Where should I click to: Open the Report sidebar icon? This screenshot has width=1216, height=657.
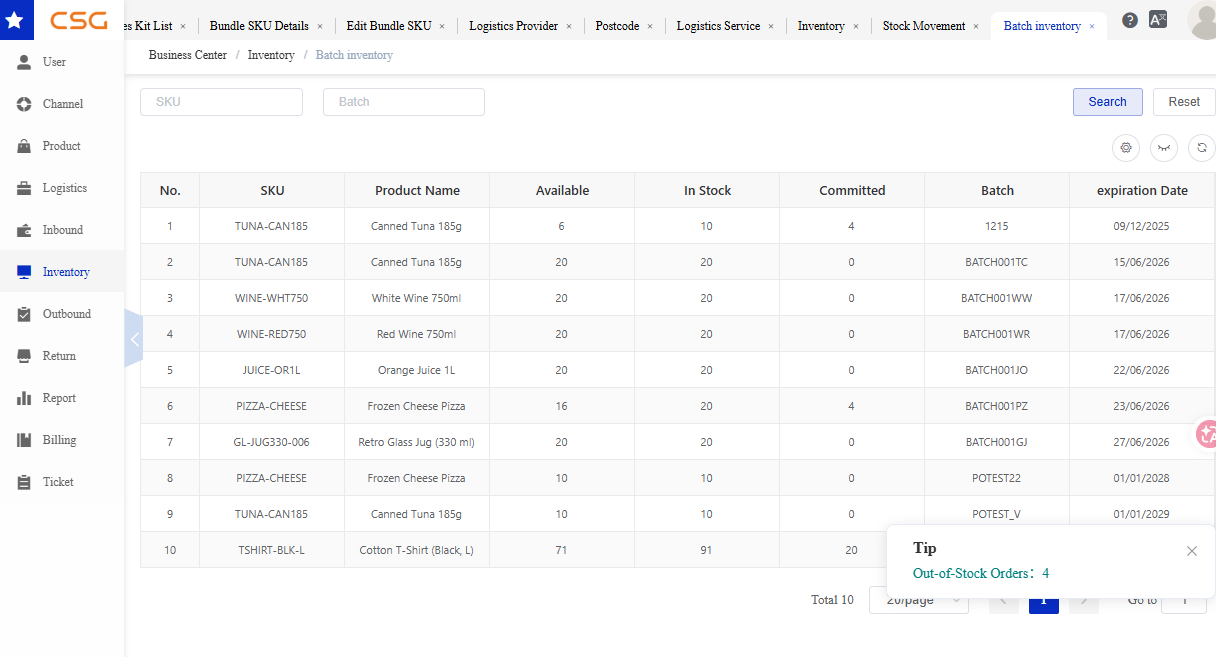coord(24,398)
